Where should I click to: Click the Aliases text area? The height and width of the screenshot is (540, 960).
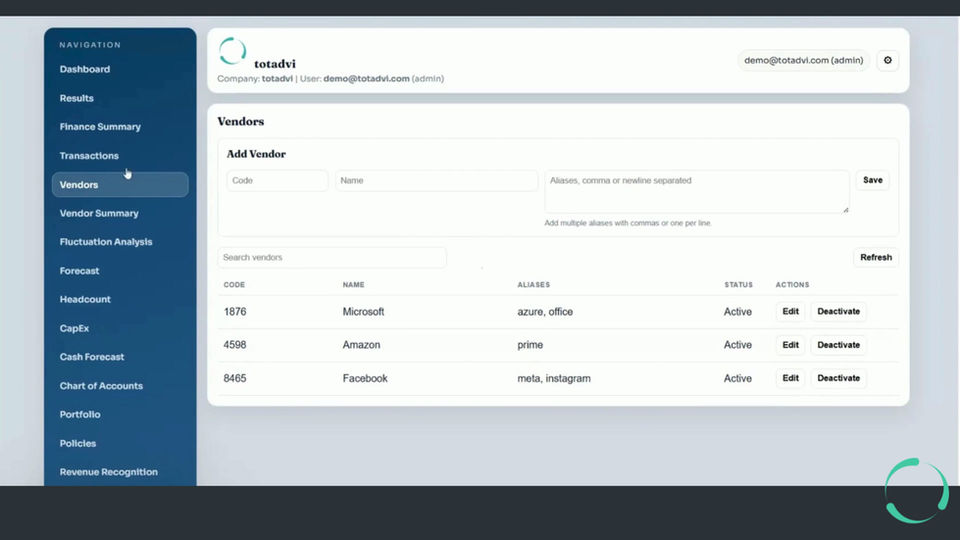[697, 192]
